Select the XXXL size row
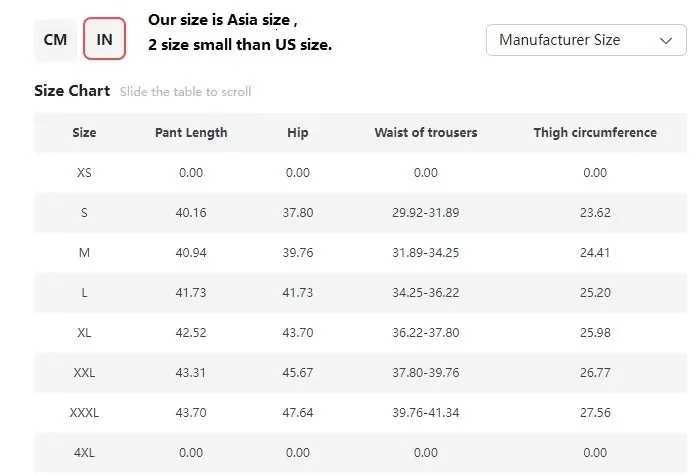The height and width of the screenshot is (475, 695). [84, 413]
